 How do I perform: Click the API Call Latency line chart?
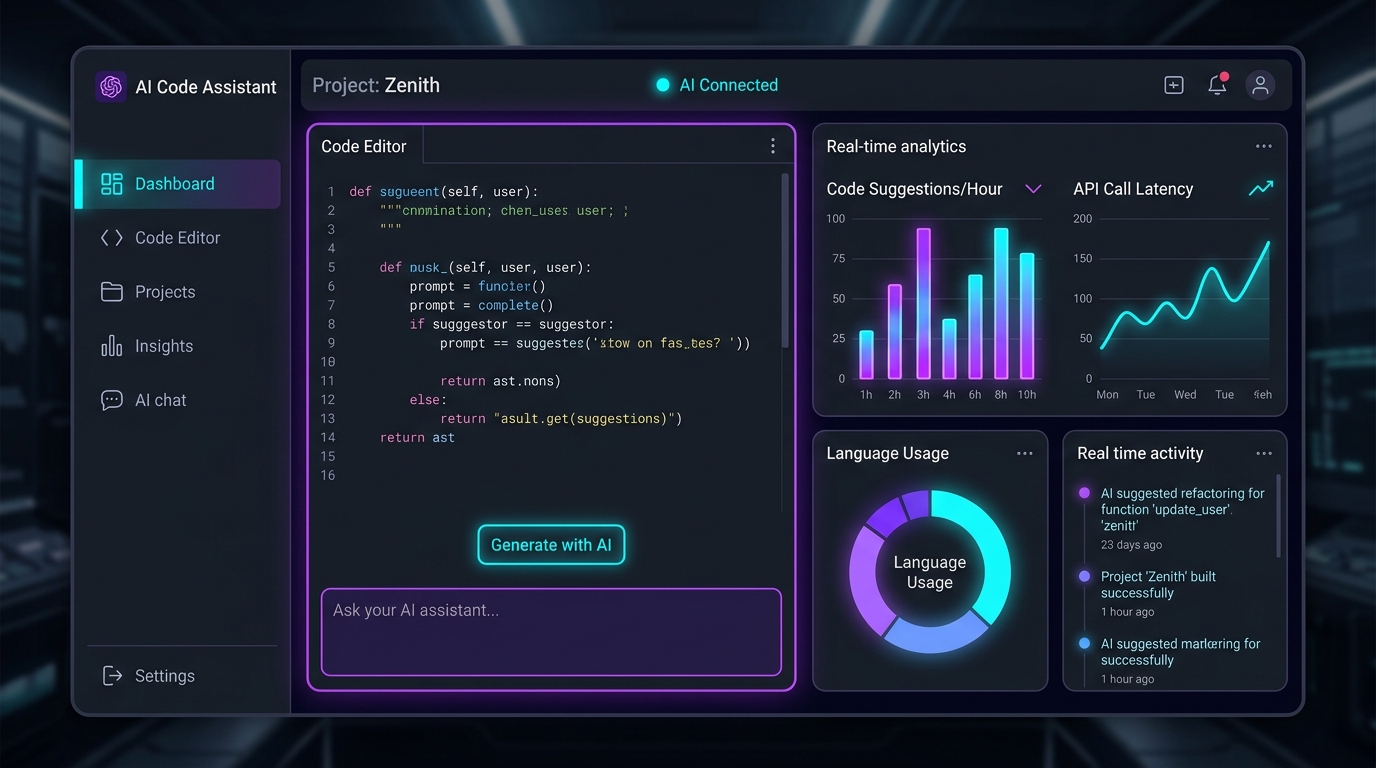pos(1185,298)
